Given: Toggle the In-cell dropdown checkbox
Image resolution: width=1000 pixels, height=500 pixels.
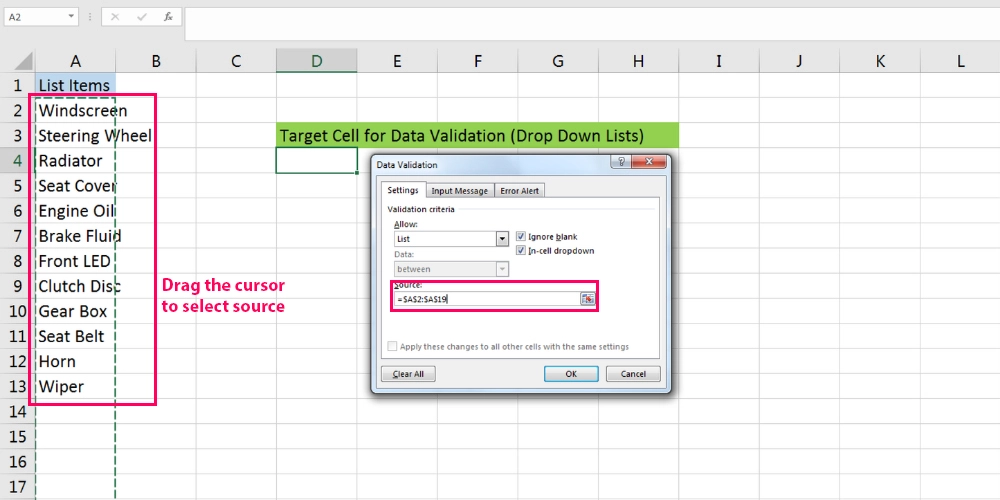Looking at the screenshot, I should tap(520, 251).
